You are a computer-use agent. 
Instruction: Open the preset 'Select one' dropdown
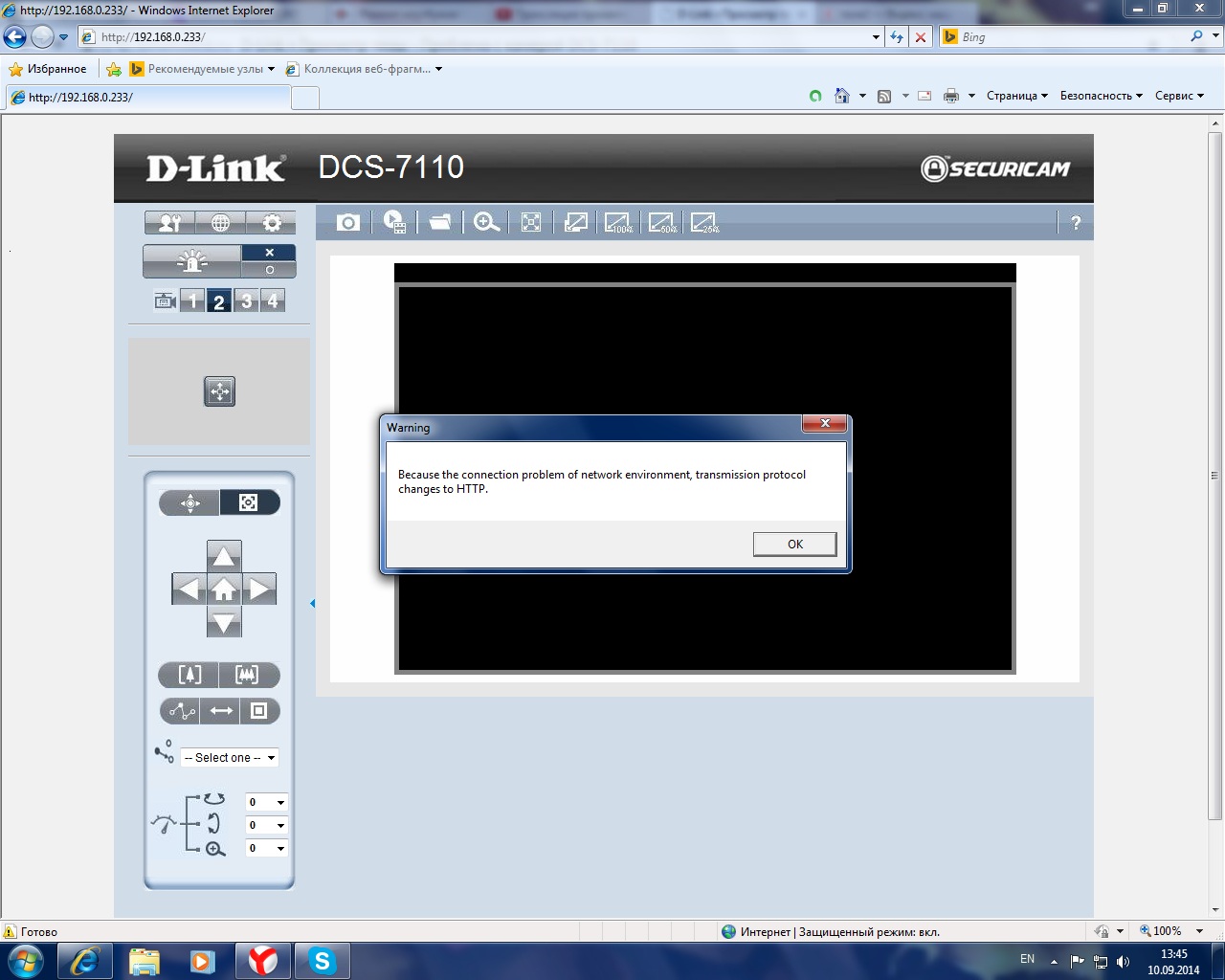(x=230, y=757)
